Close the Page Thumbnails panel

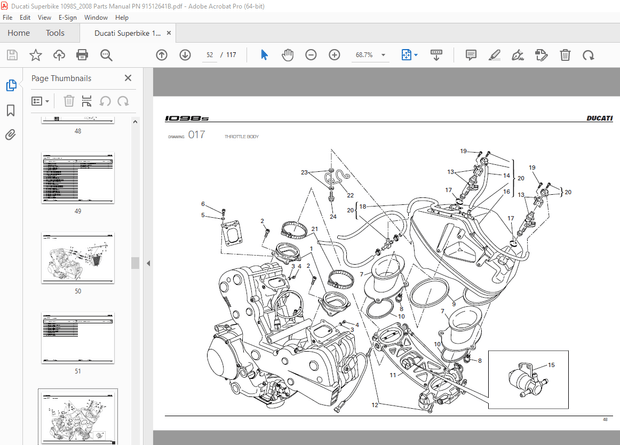pos(128,78)
